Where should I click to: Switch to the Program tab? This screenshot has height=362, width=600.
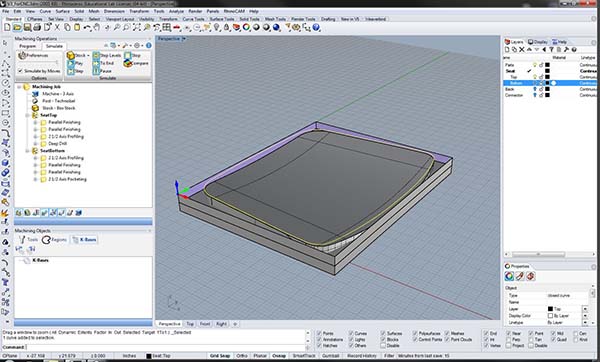(x=28, y=46)
